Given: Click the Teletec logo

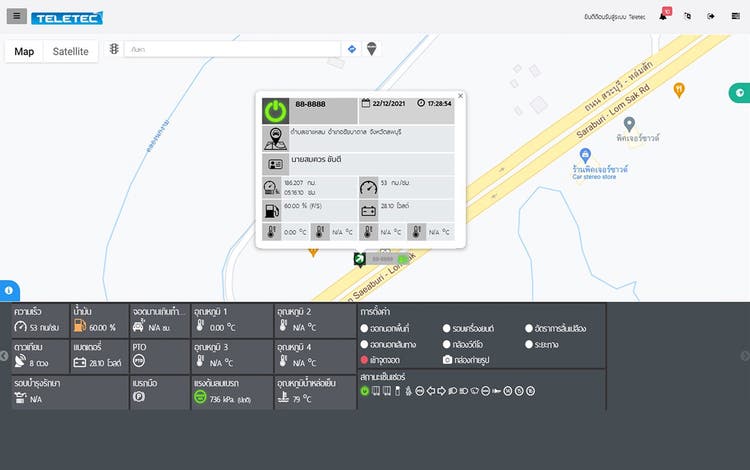Looking at the screenshot, I should pyautogui.click(x=67, y=18).
